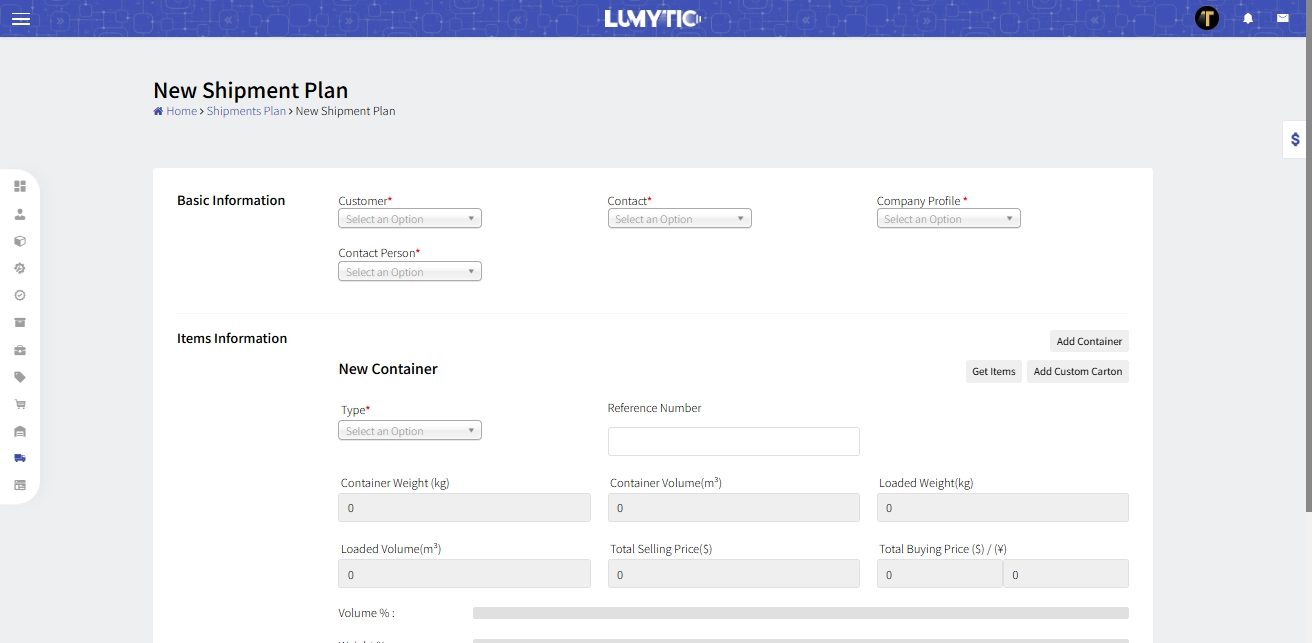This screenshot has height=643, width=1312.
Task: Open the container Type dropdown
Action: pyautogui.click(x=409, y=430)
